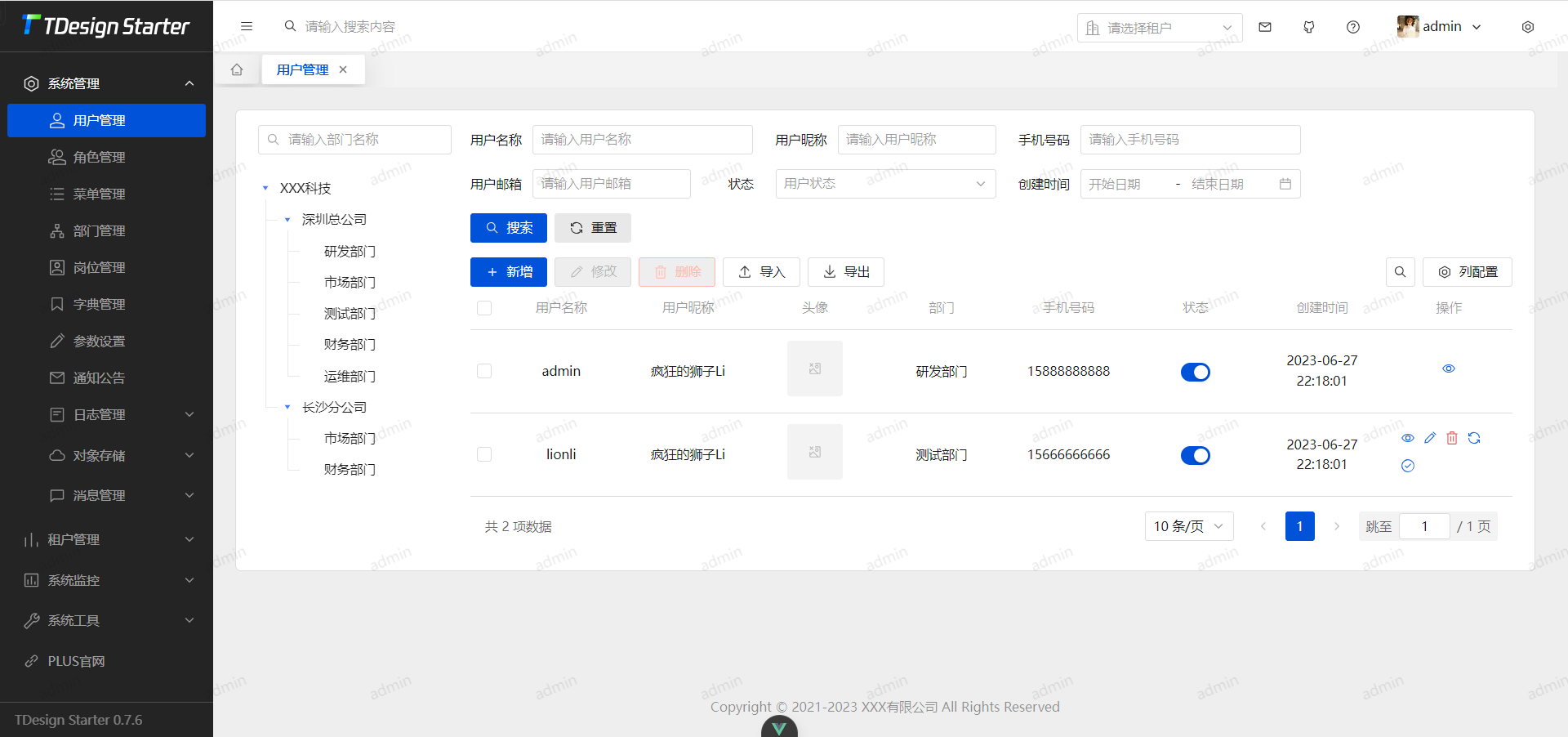Select all rows via header checkbox

(484, 308)
